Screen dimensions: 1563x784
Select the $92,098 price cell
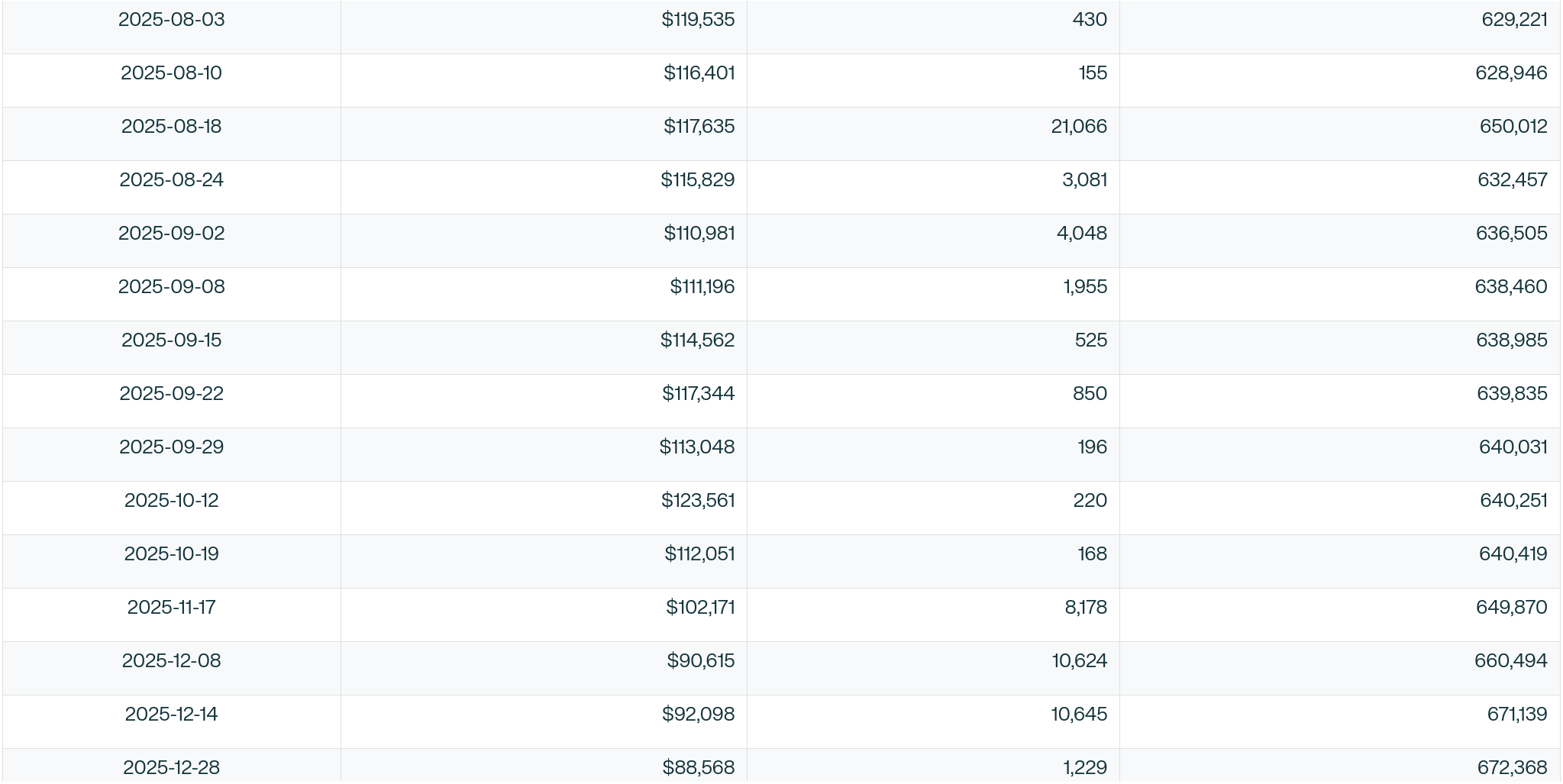coord(698,715)
